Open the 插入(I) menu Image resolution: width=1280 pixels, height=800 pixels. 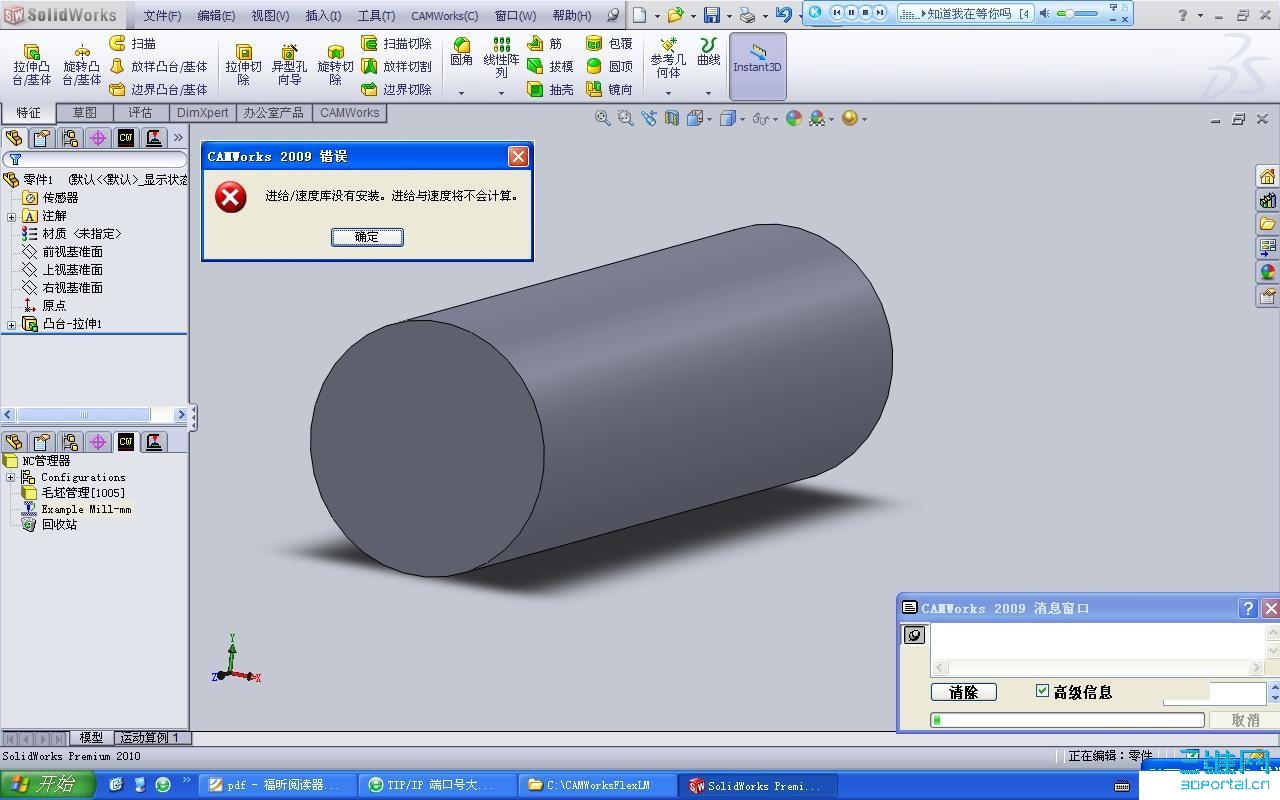click(323, 16)
